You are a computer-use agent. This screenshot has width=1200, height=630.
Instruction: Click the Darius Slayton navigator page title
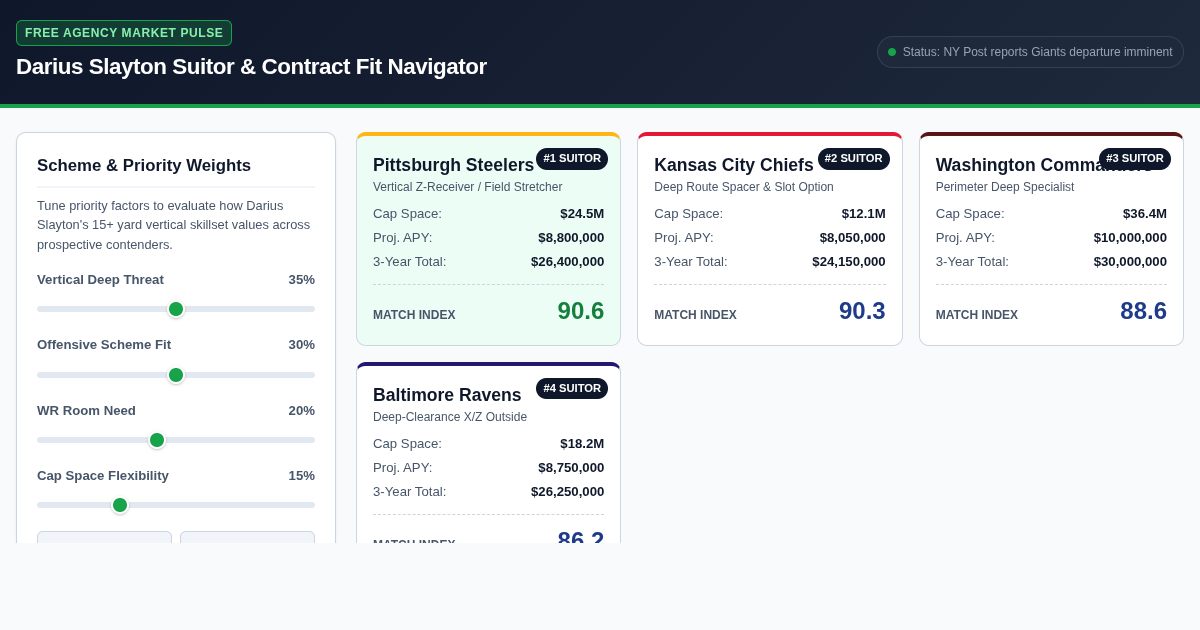[x=251, y=67]
